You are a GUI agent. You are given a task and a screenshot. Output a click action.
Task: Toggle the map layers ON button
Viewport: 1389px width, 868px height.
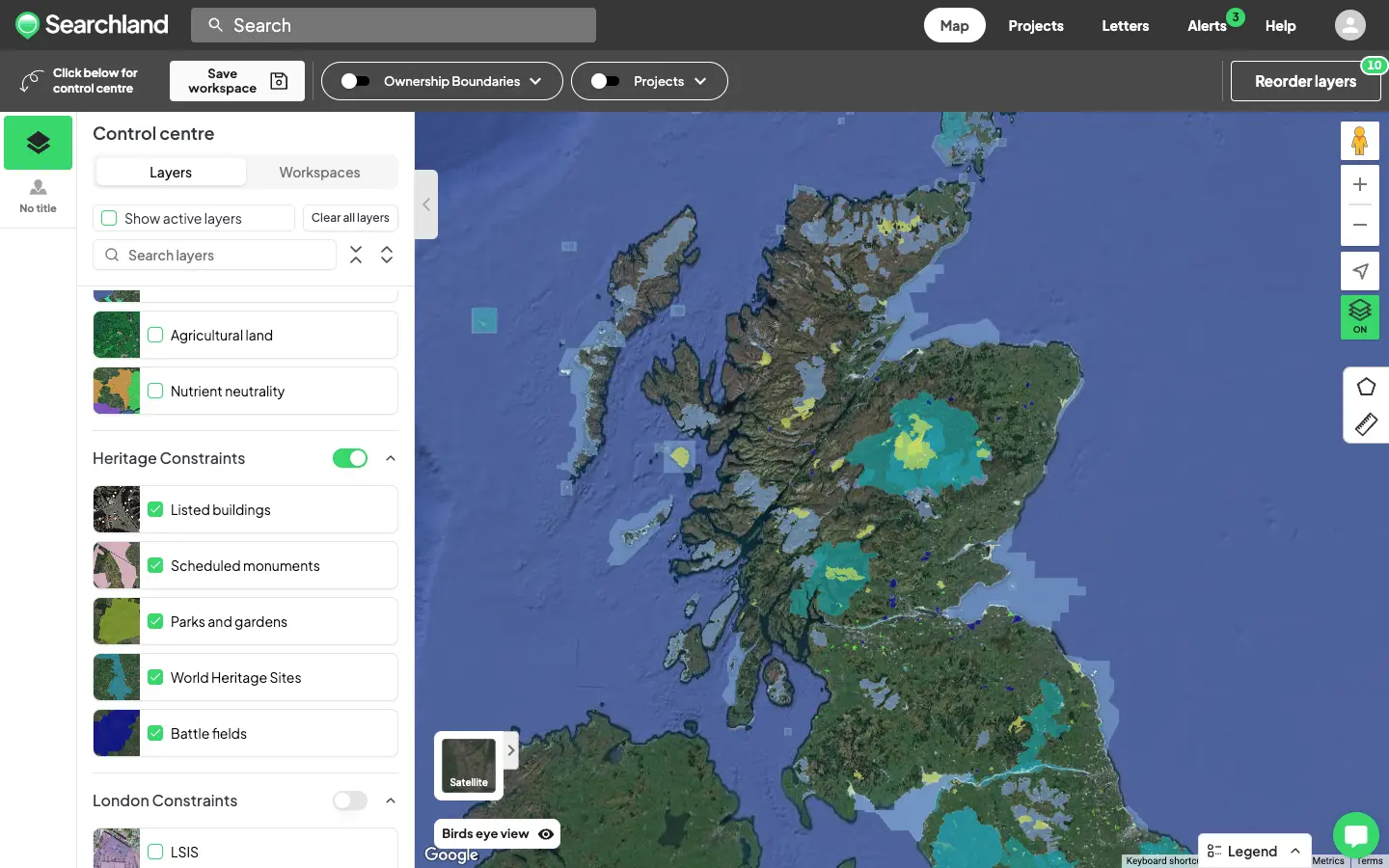tap(1360, 316)
